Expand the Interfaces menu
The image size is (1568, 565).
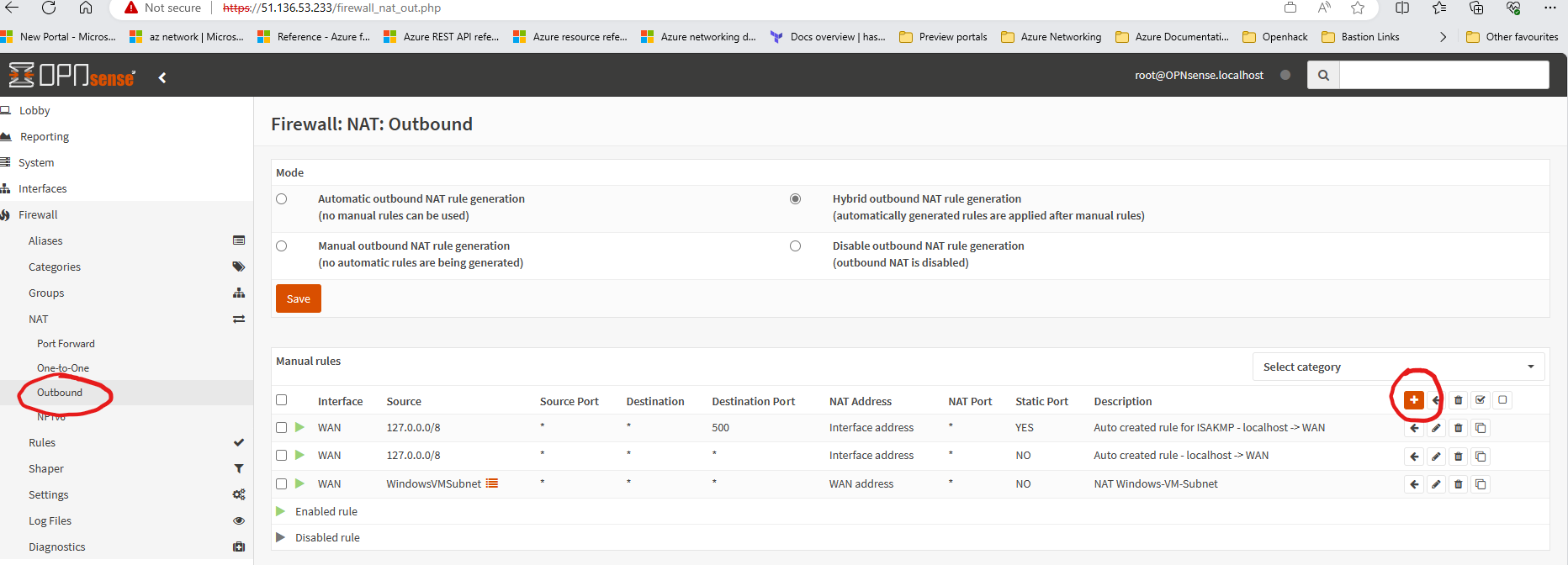pos(126,188)
